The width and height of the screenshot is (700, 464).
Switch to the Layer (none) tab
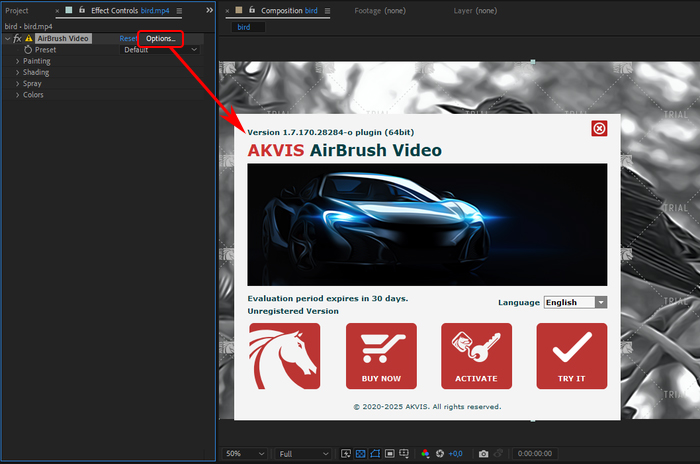coord(475,11)
